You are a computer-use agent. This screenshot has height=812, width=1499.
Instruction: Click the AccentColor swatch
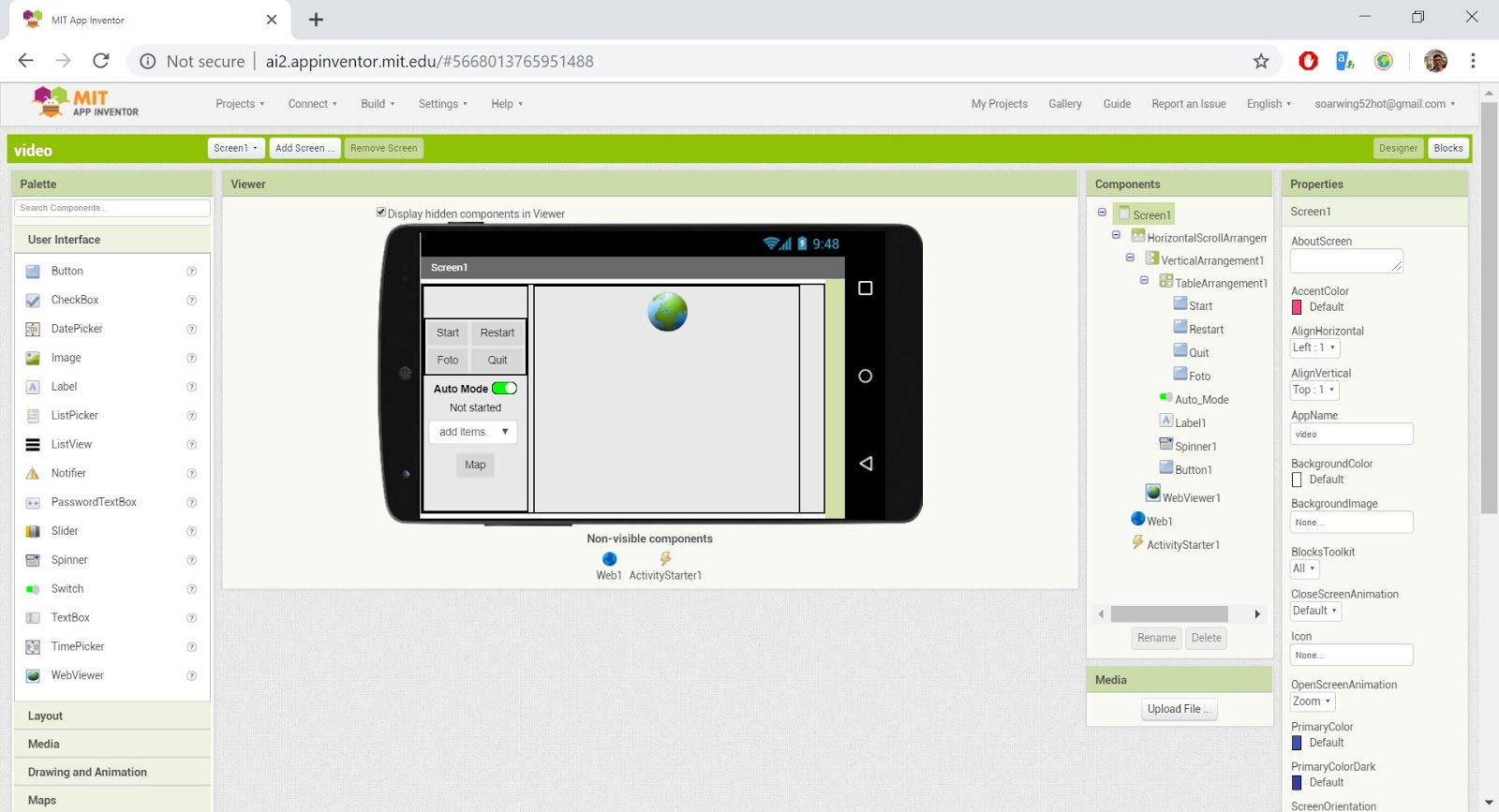coord(1297,307)
